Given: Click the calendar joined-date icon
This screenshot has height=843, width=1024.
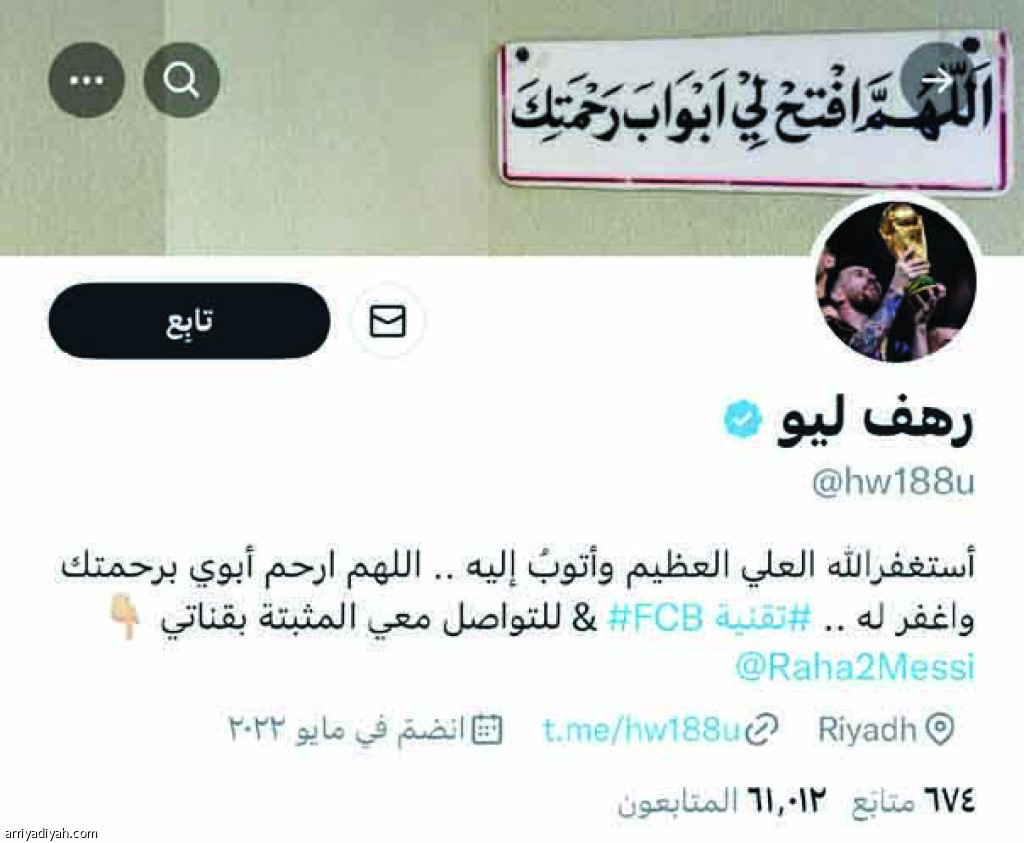Looking at the screenshot, I should [487, 729].
